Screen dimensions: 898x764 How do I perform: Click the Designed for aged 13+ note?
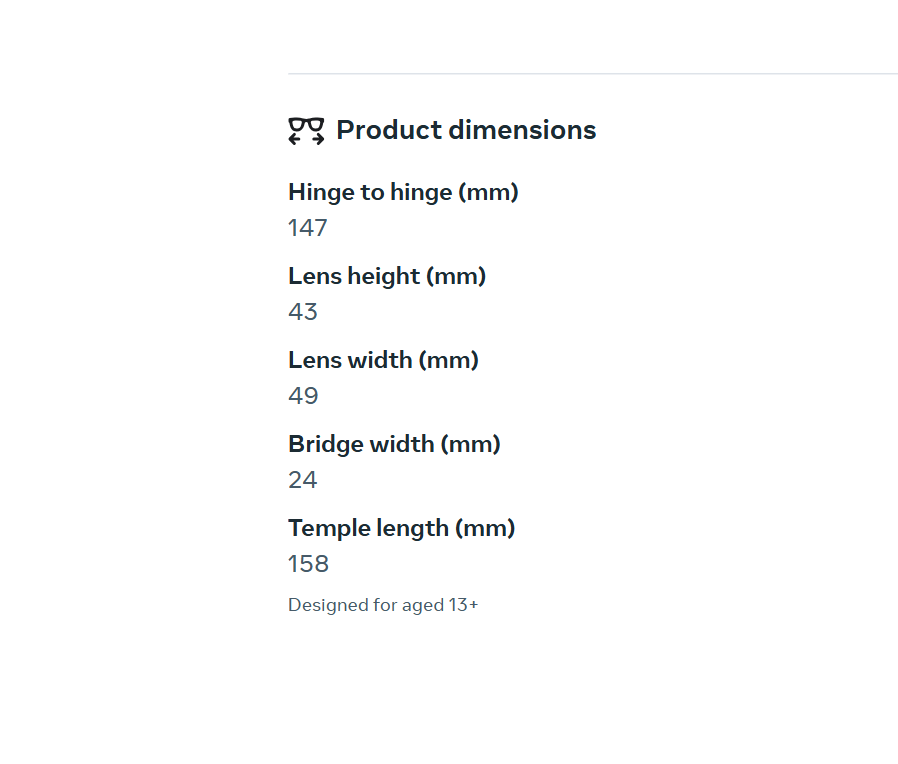click(x=383, y=605)
